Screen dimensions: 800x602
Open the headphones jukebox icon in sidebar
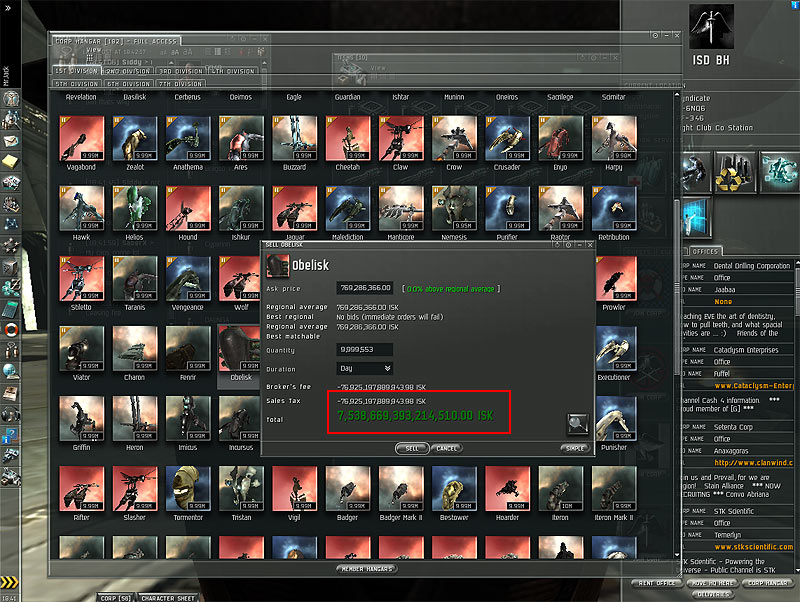pyautogui.click(x=11, y=414)
